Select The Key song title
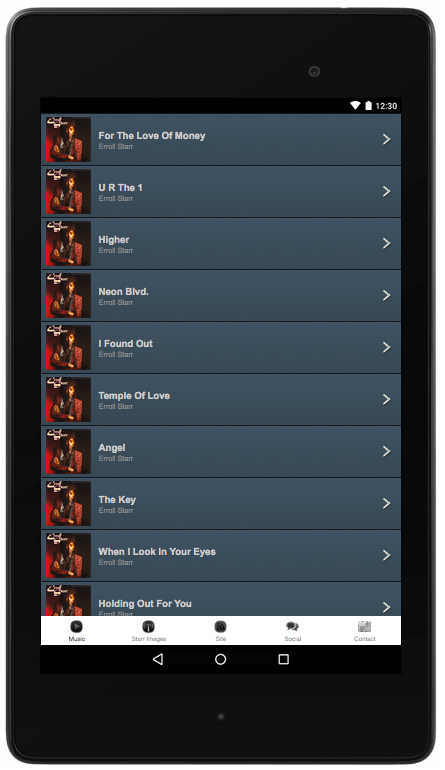This screenshot has width=445, height=770. click(117, 500)
